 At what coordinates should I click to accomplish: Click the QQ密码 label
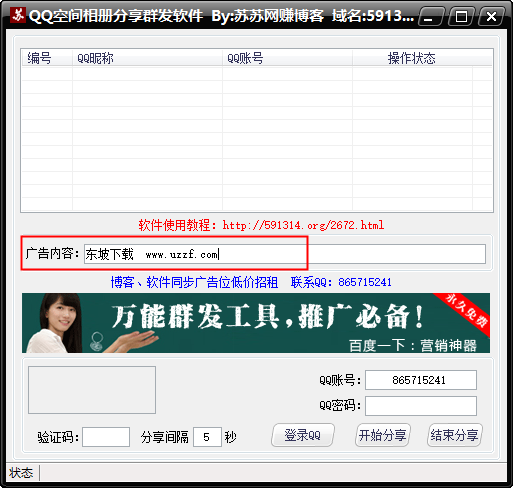pyautogui.click(x=340, y=406)
